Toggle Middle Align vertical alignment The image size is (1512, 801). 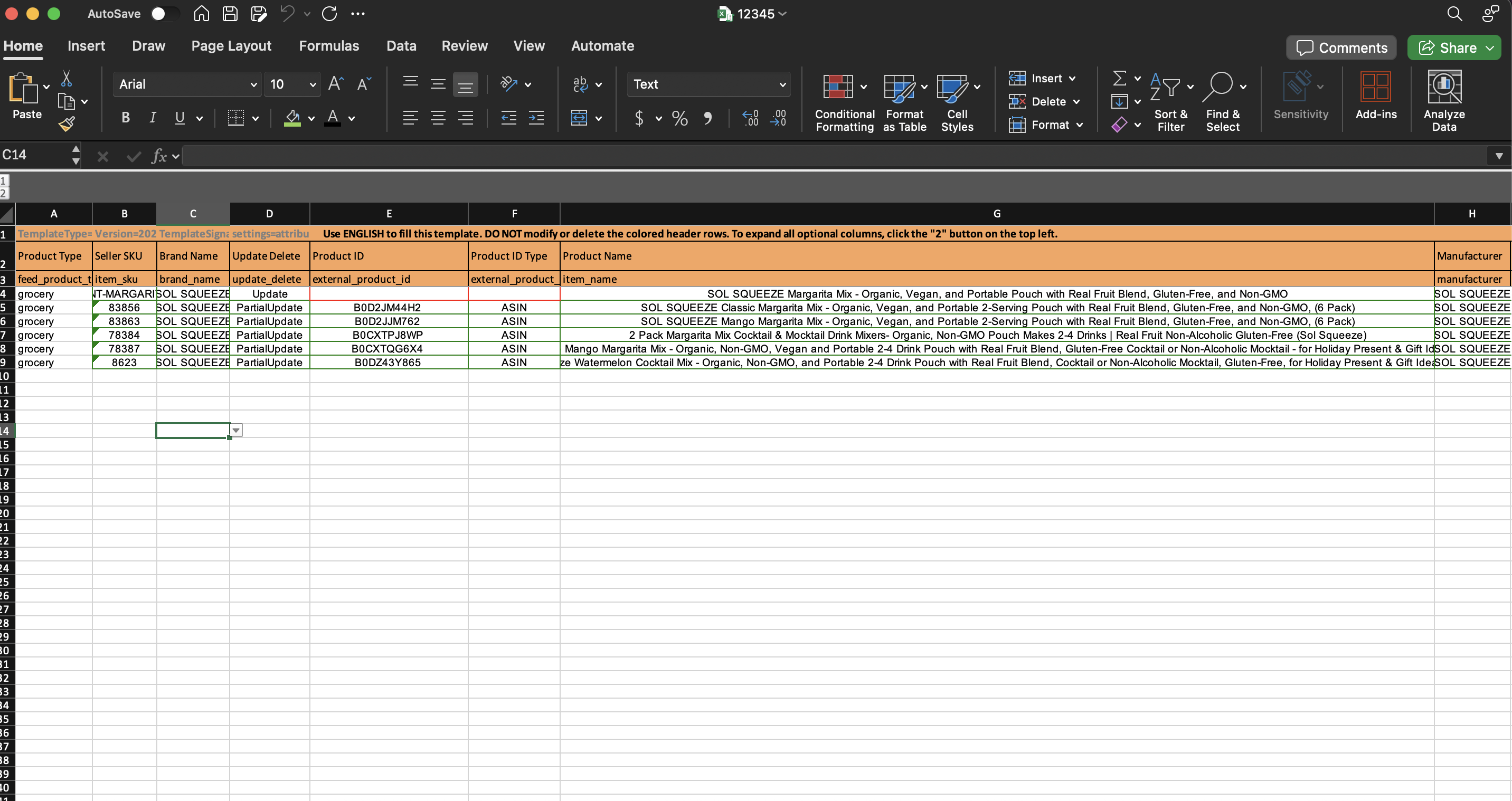tap(438, 84)
